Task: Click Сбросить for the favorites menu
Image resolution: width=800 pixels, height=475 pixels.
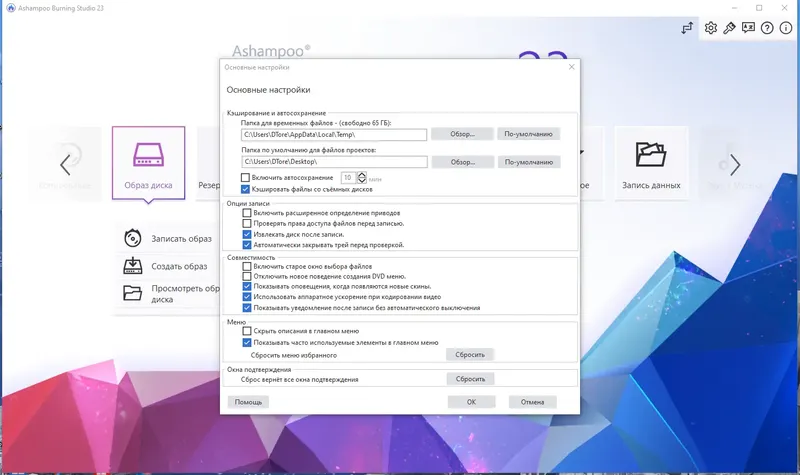Action: coord(470,355)
